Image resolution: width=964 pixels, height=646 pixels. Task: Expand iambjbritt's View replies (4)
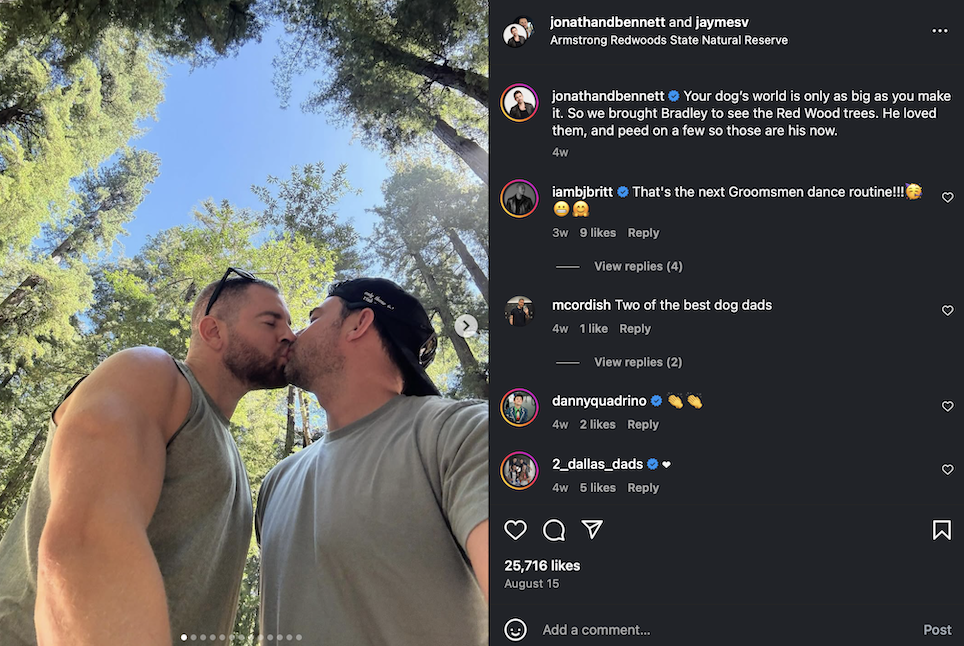(x=638, y=266)
